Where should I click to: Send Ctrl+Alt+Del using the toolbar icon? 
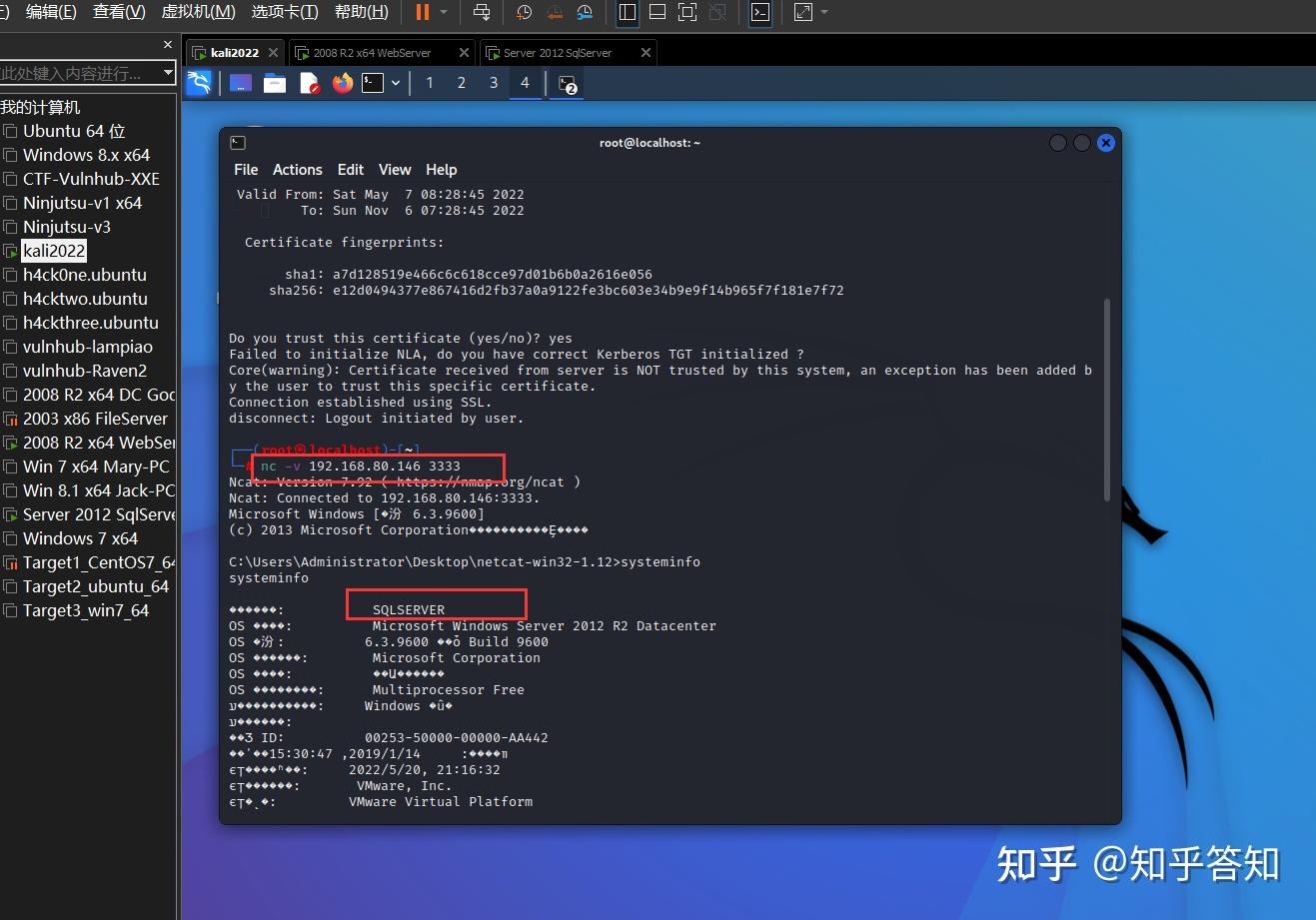coord(481,13)
